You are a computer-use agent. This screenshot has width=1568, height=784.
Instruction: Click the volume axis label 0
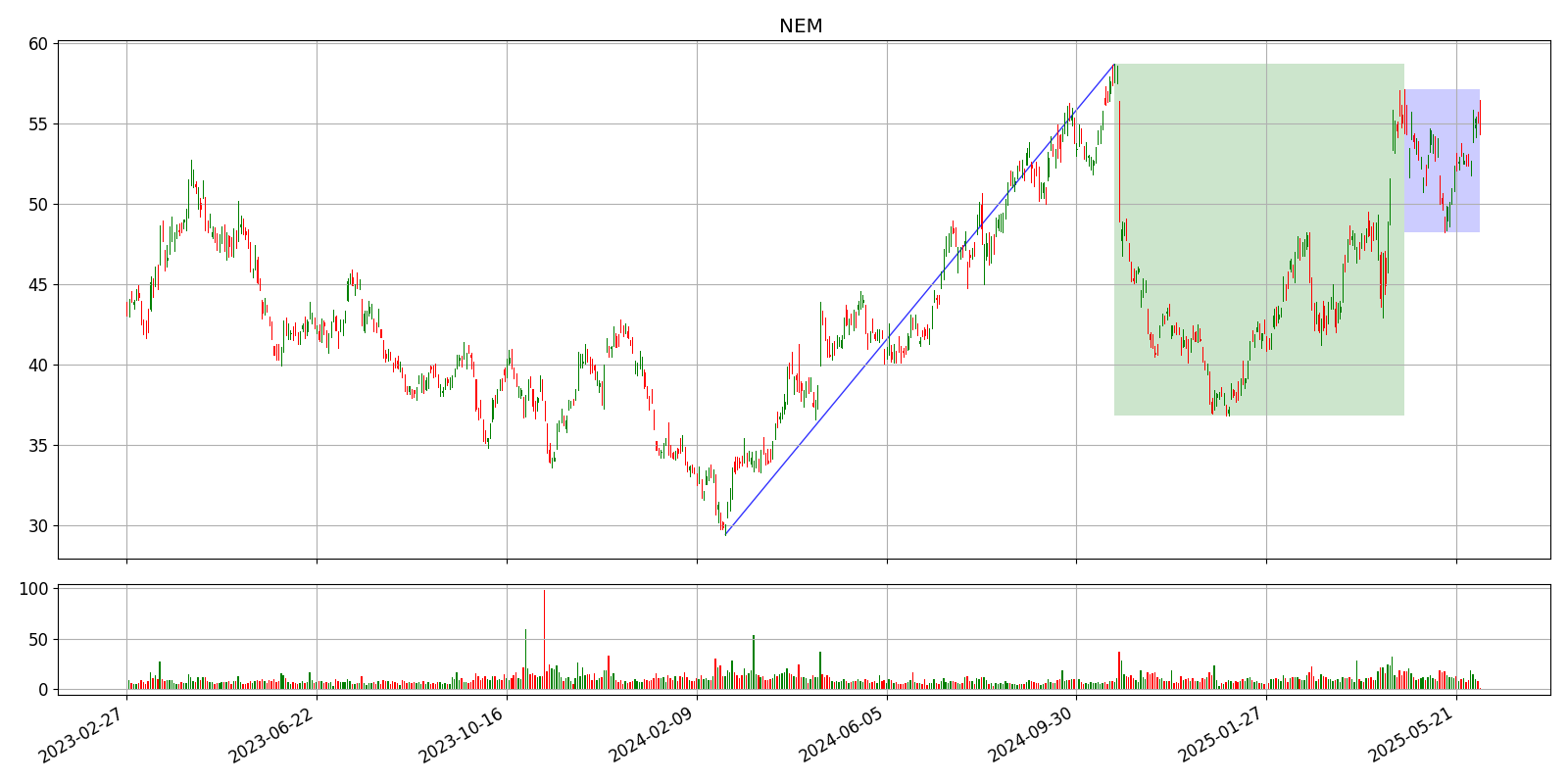pos(43,690)
